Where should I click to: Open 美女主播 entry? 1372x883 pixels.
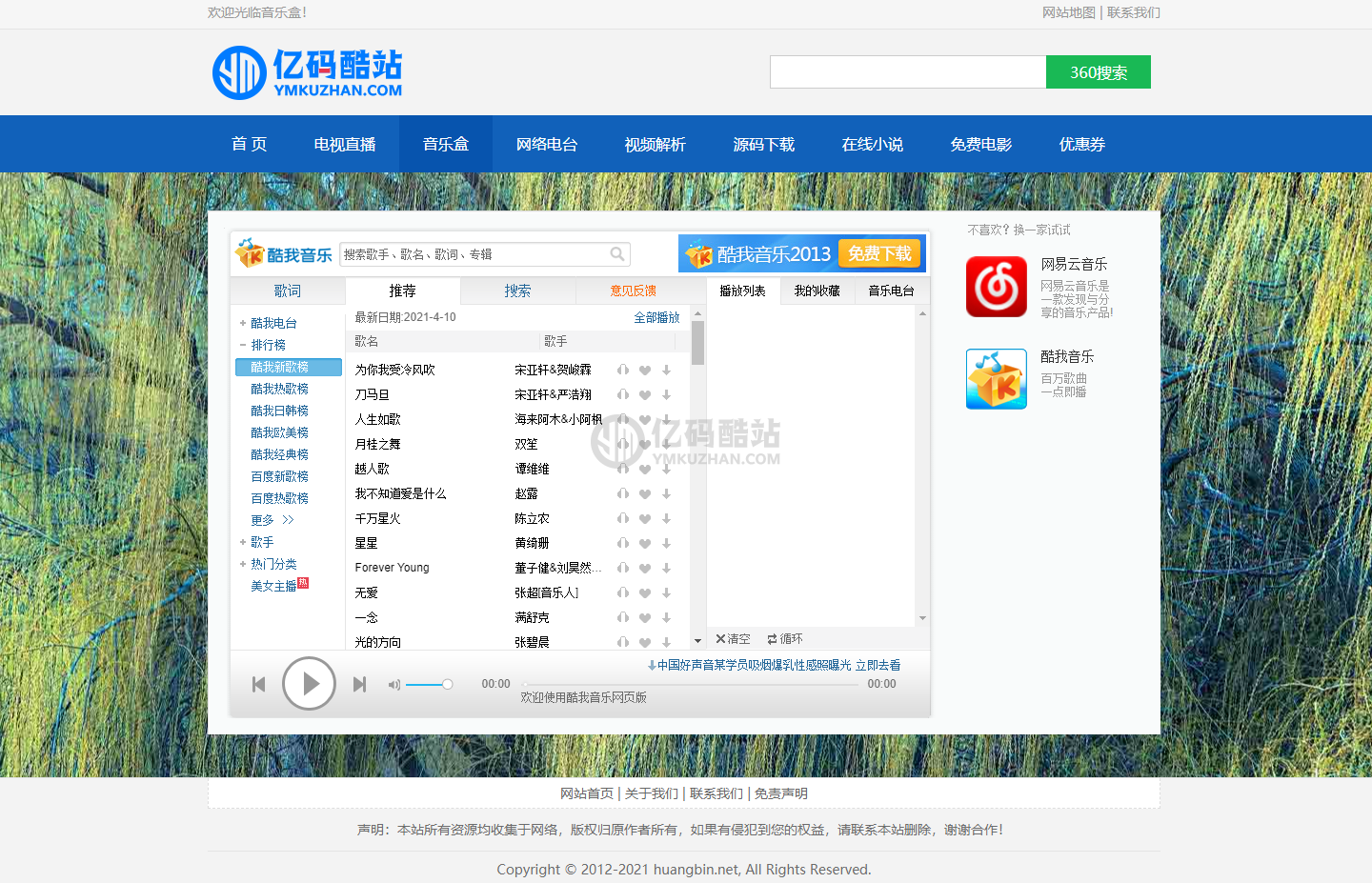tap(273, 586)
